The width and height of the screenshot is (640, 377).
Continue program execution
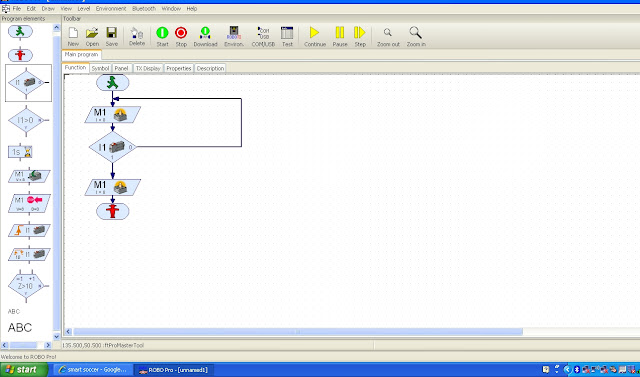click(315, 36)
